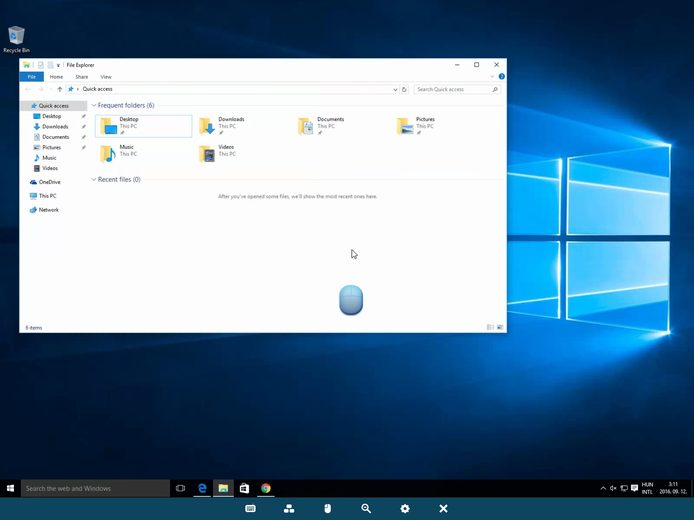This screenshot has height=520, width=694.
Task: Toggle mouse mode in remote toolbar
Action: 328,508
